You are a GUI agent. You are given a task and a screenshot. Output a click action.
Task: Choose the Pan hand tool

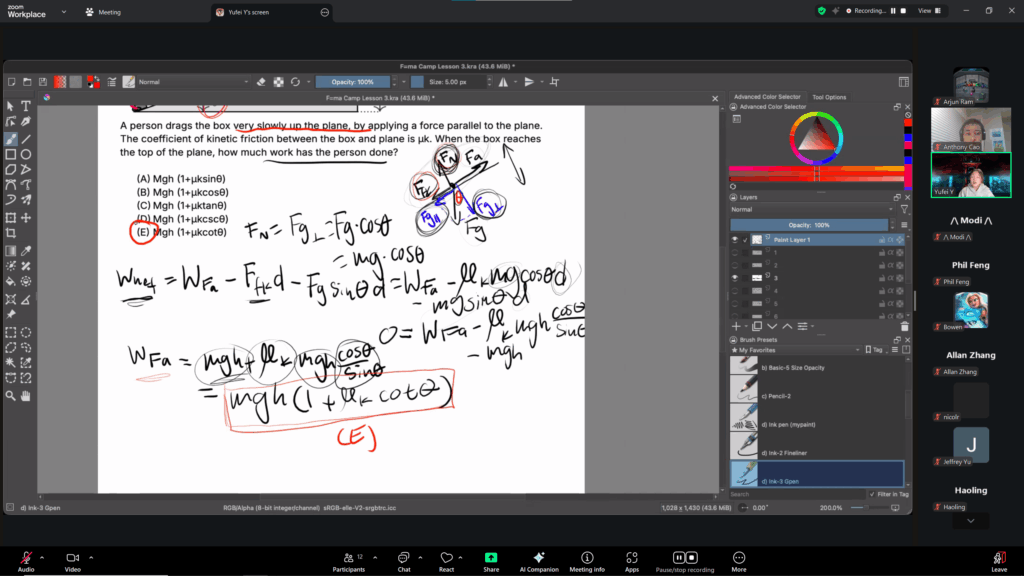click(x=25, y=395)
